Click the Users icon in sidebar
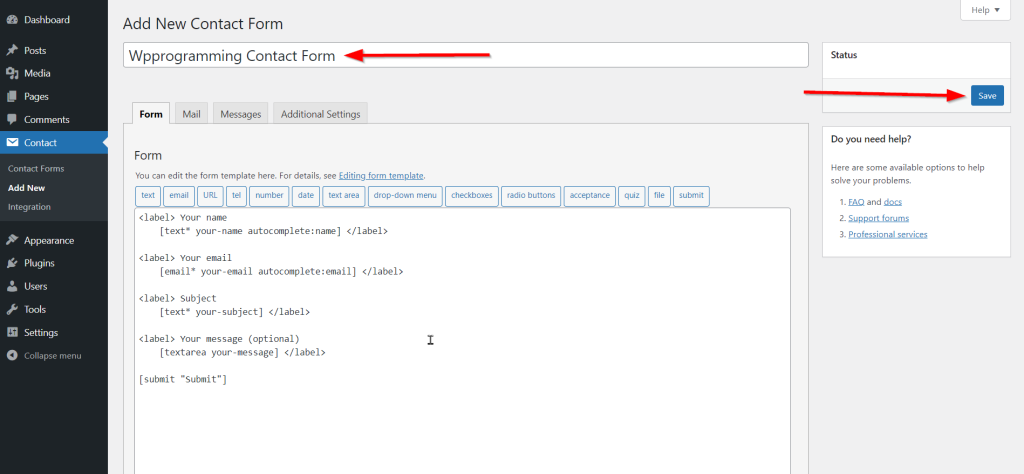Screen dimensions: 1024x474 point(12,286)
